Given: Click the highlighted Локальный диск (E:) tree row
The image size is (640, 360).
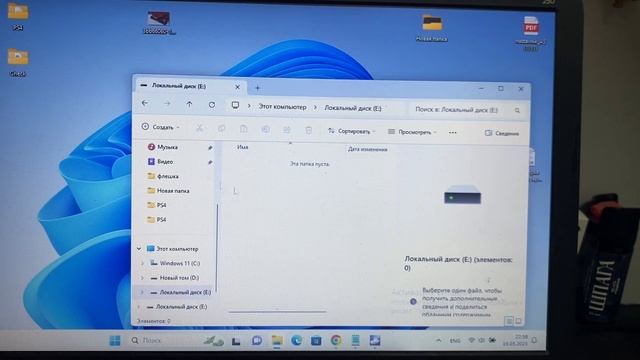Looking at the screenshot, I should 174,292.
